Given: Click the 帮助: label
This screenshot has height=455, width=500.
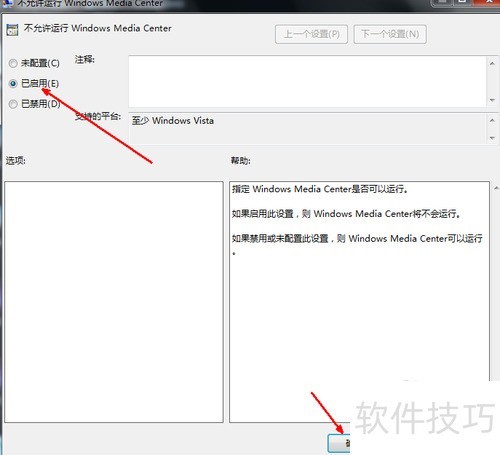Looking at the screenshot, I should coord(241,161).
